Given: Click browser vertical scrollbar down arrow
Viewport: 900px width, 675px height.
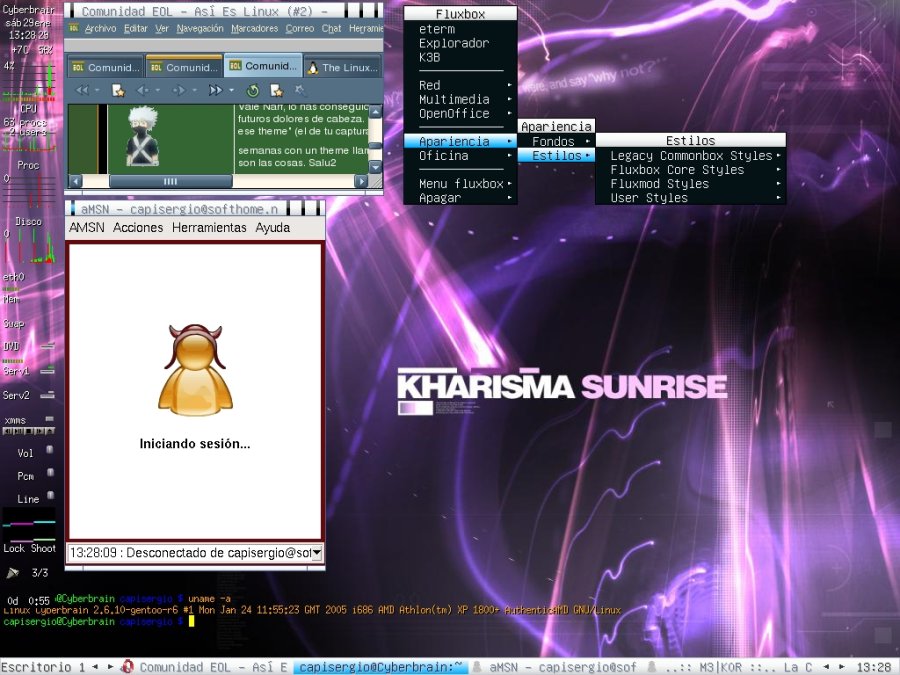Looking at the screenshot, I should pyautogui.click(x=375, y=166).
